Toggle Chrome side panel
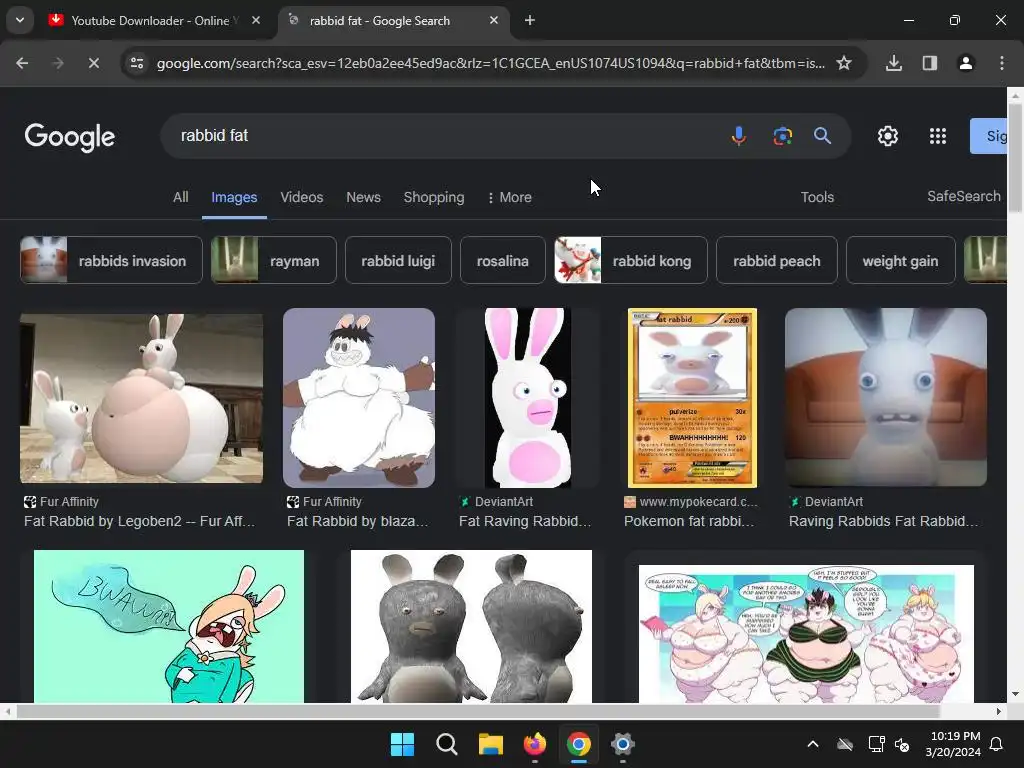Screen dimensions: 1024x768 tap(930, 63)
